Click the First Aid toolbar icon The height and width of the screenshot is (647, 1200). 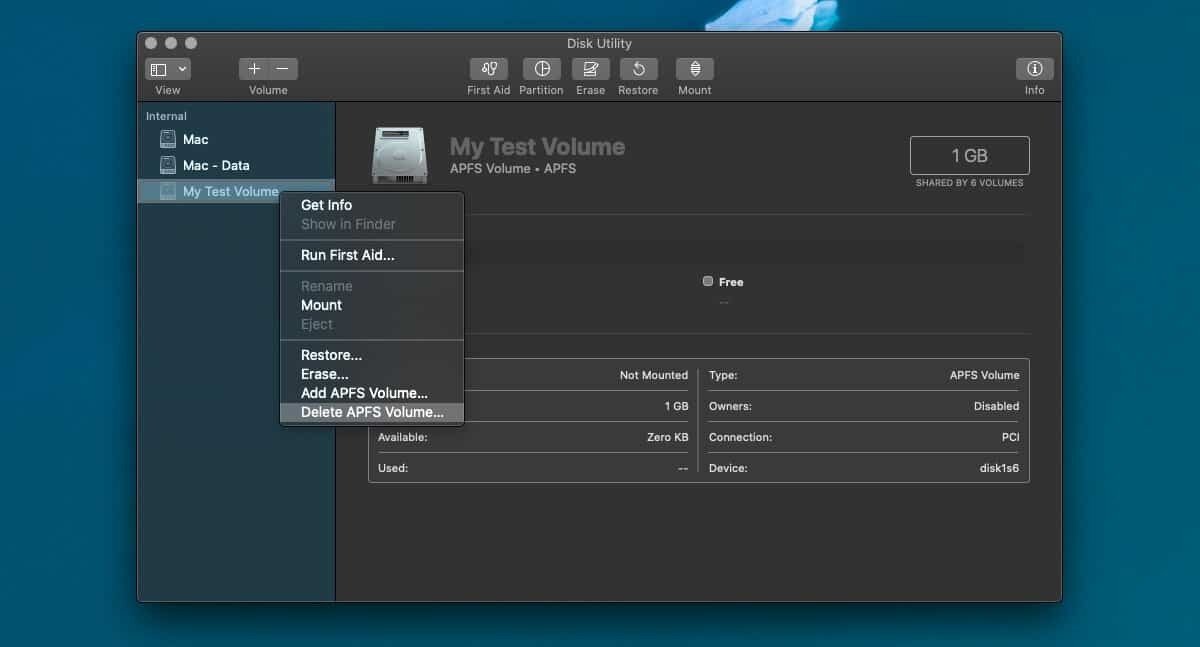(488, 69)
